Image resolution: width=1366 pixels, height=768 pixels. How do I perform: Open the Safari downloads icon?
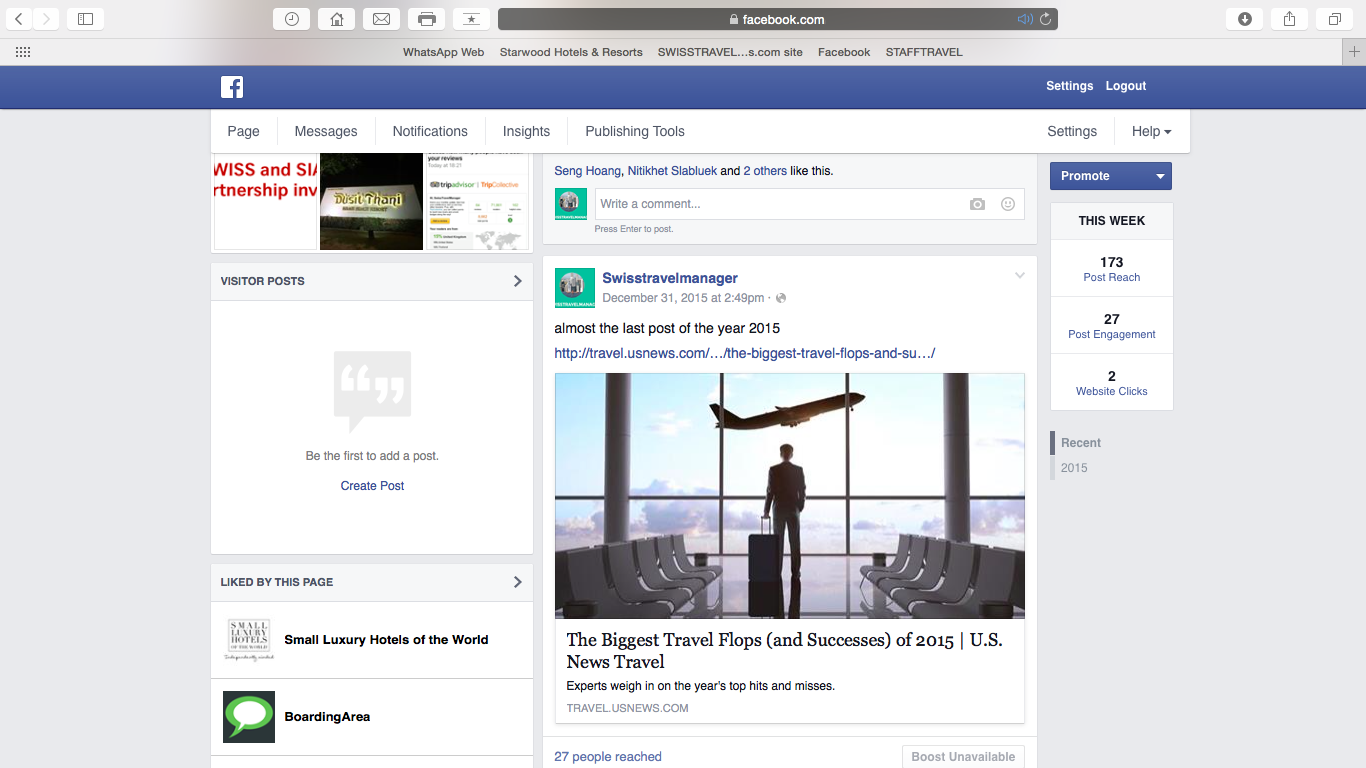pyautogui.click(x=1245, y=19)
